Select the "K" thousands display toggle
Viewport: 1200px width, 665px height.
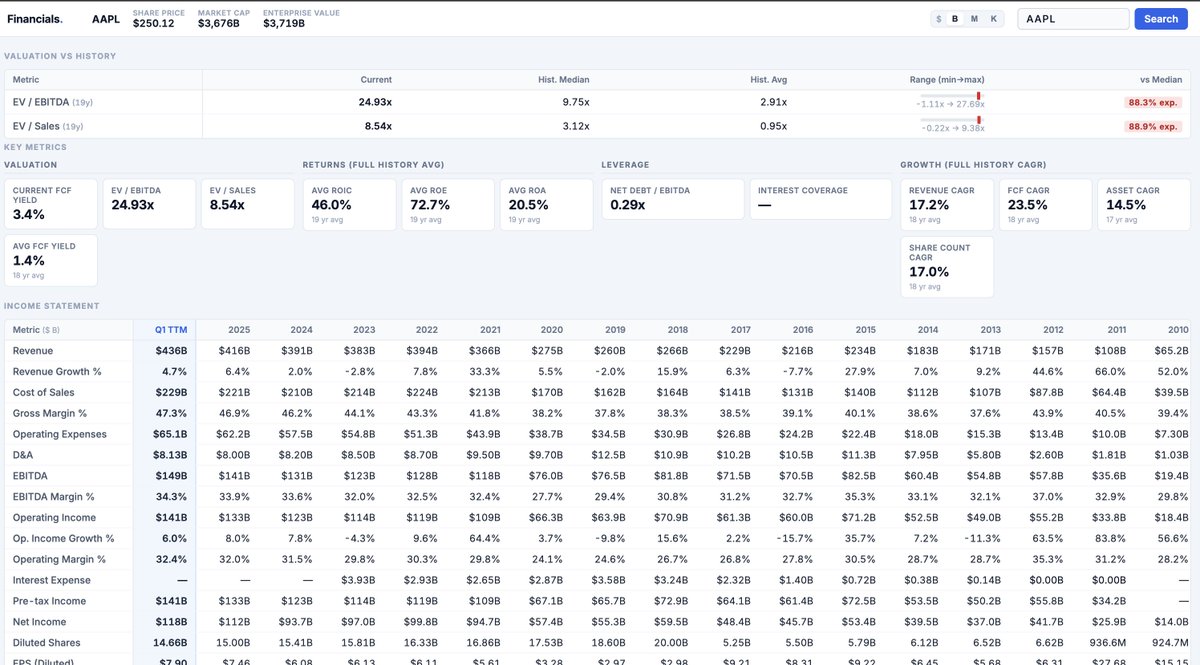995,18
